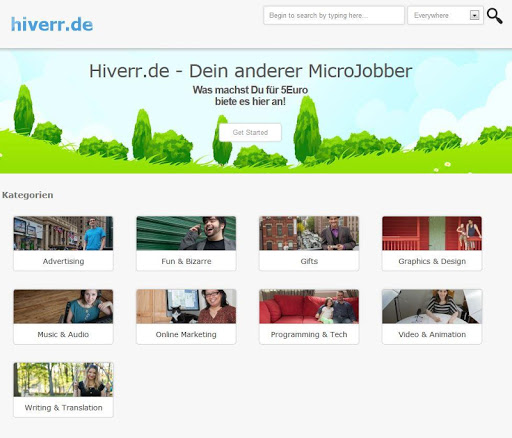
Task: Click the magnifying glass search icon
Action: point(495,16)
